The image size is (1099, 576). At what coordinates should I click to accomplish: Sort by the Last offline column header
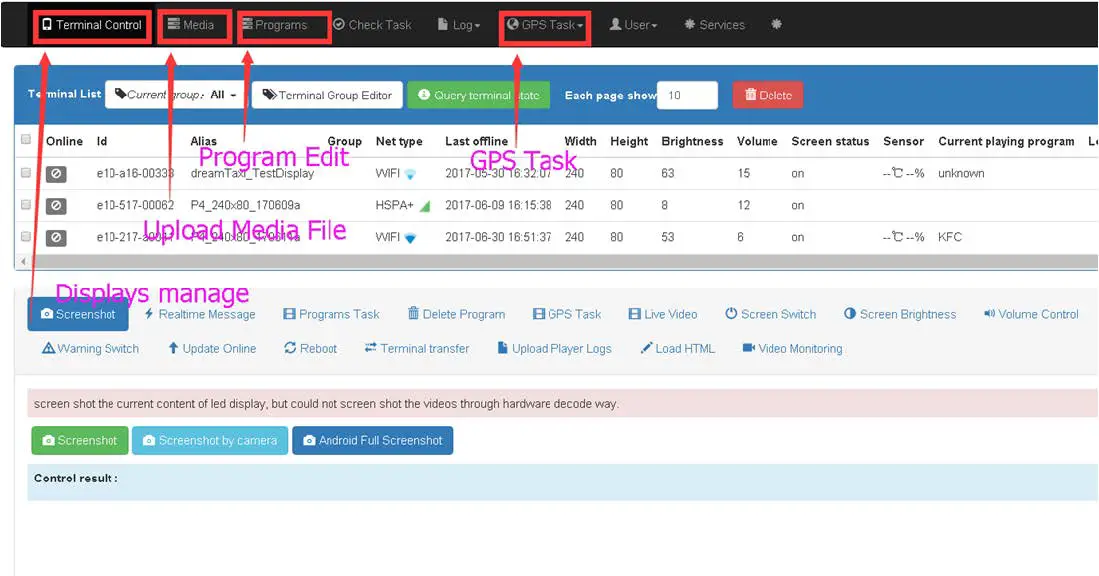coord(477,141)
